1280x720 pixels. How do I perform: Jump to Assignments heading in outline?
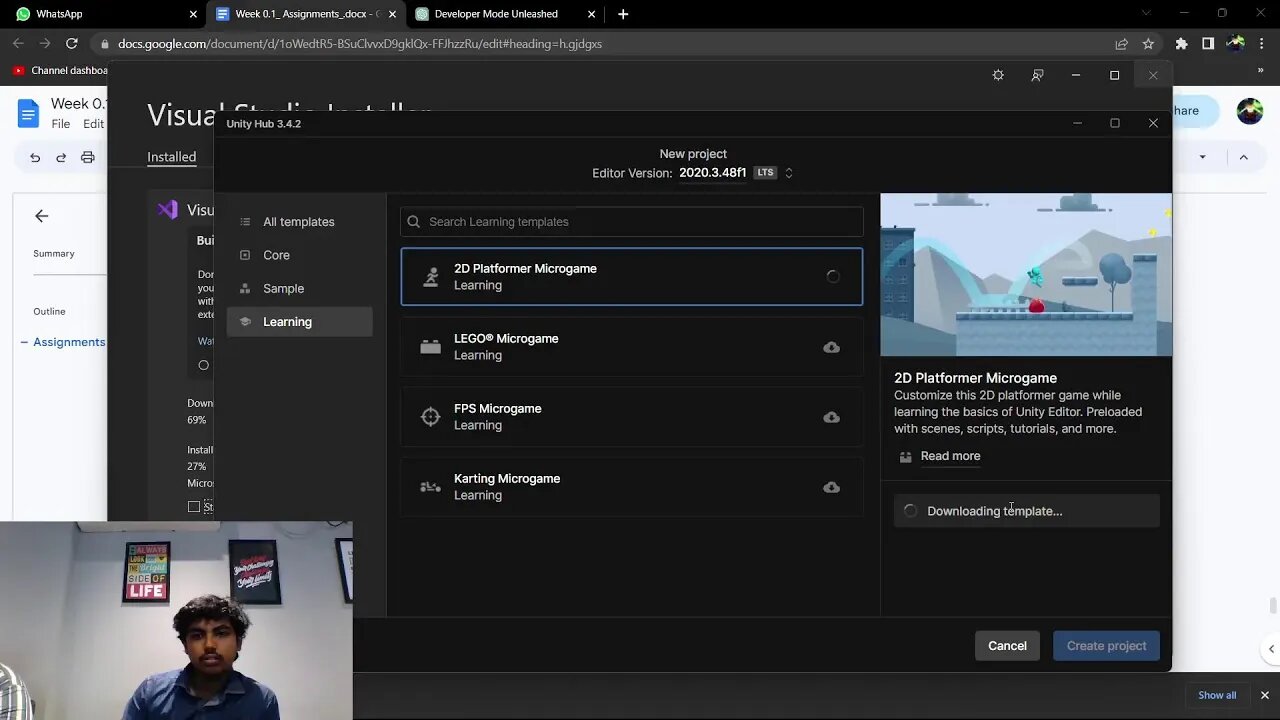pos(68,342)
